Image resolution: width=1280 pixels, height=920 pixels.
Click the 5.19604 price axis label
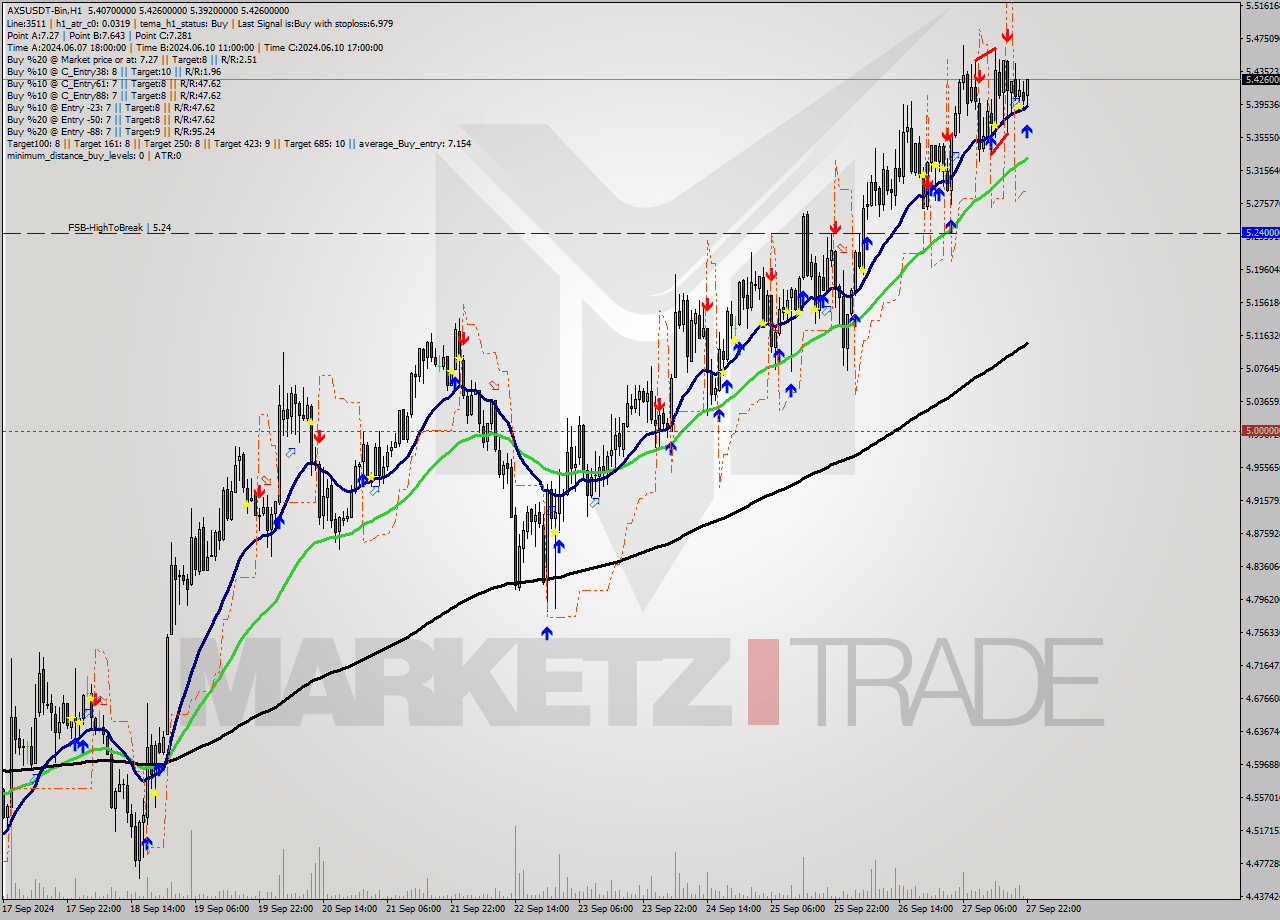pyautogui.click(x=1261, y=269)
